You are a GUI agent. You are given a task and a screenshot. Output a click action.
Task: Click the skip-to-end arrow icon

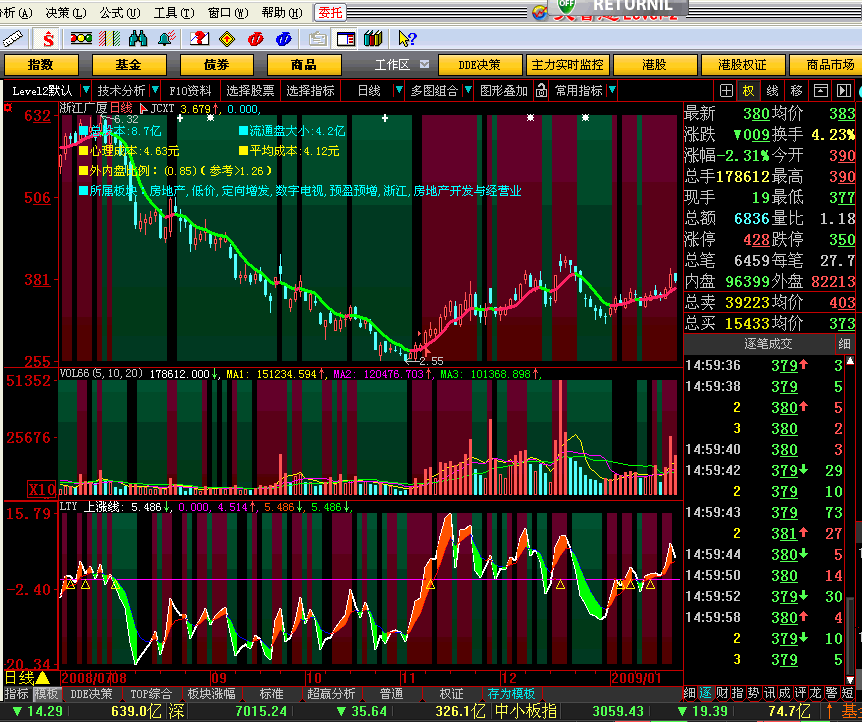[844, 91]
